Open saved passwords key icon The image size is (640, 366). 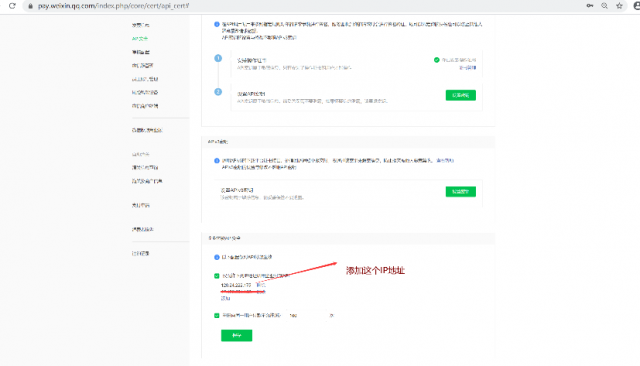click(x=590, y=6)
